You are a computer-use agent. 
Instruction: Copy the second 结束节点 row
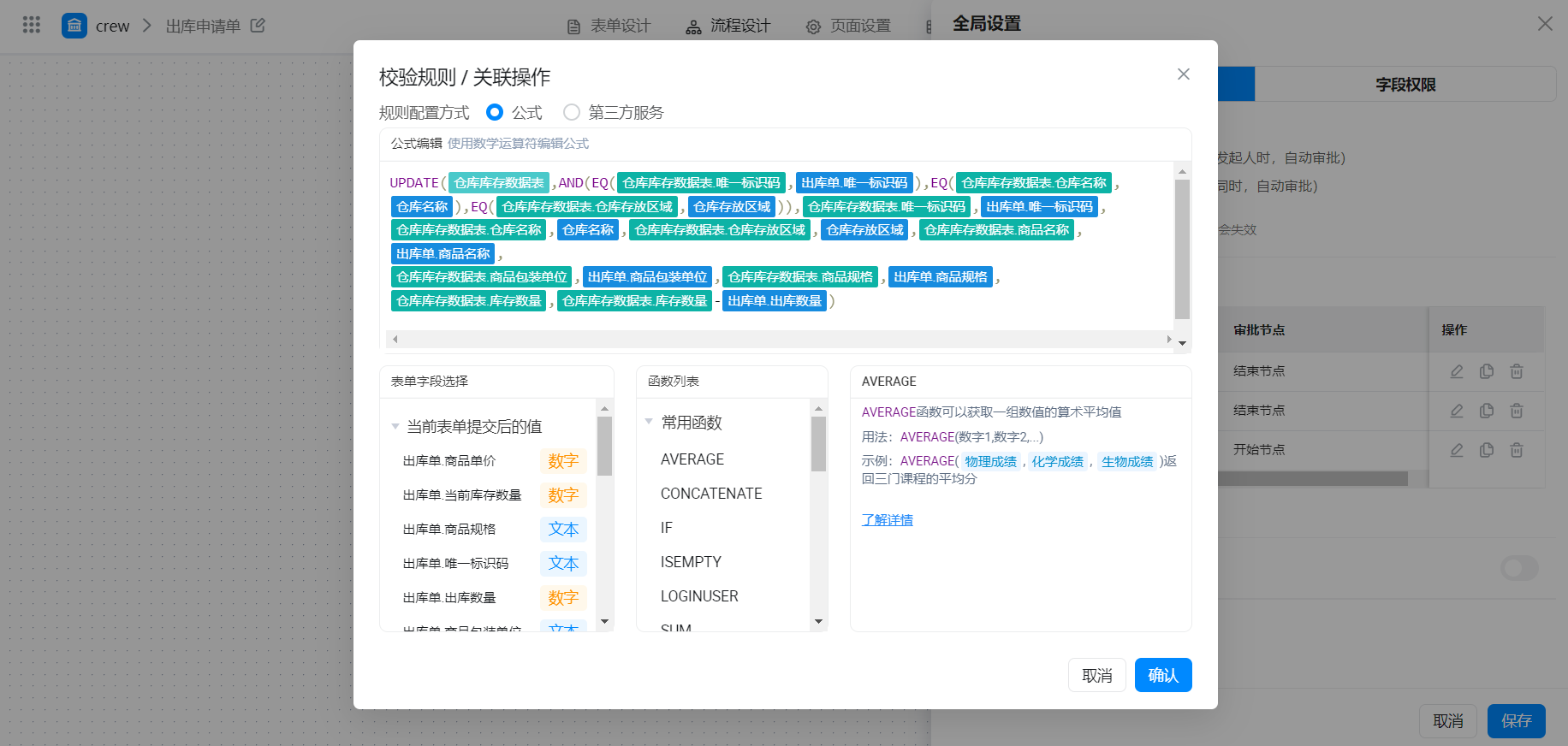1487,411
